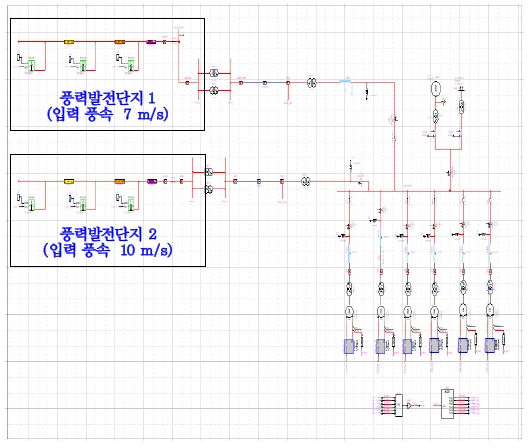Image resolution: width=528 pixels, height=448 pixels.
Task: Select vertical resistor beside sixth feeder control block
Action: (503, 339)
